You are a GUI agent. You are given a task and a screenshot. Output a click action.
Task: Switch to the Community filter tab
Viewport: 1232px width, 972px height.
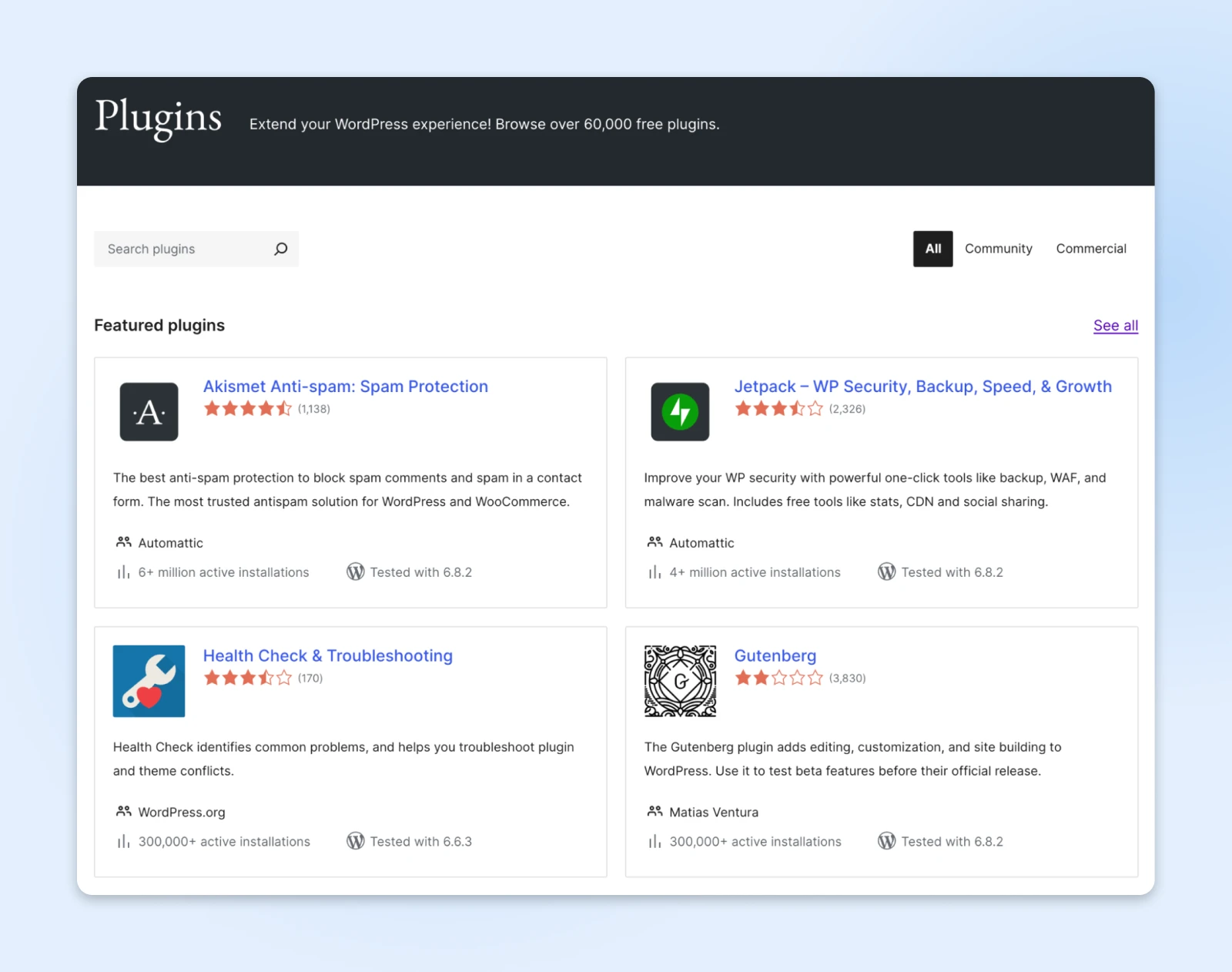(x=998, y=249)
